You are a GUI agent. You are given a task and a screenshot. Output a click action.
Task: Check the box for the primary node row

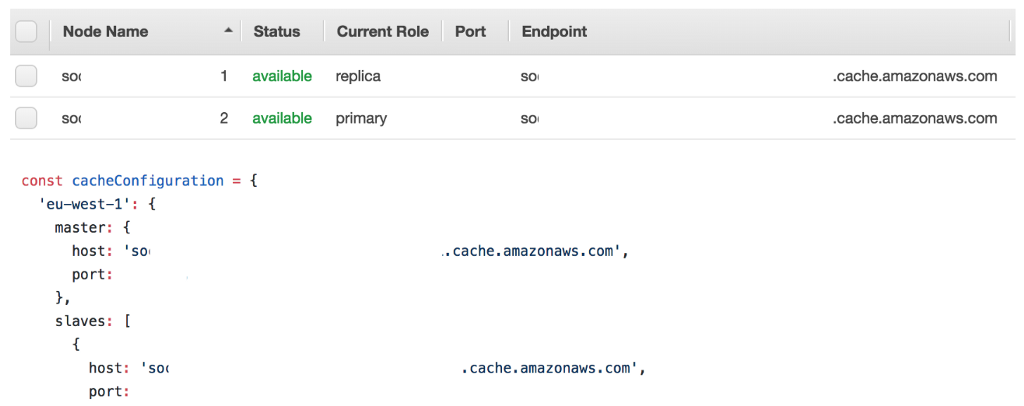pyautogui.click(x=27, y=118)
